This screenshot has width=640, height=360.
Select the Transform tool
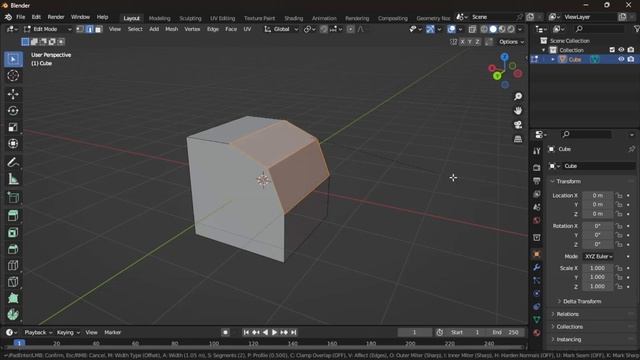[13, 144]
